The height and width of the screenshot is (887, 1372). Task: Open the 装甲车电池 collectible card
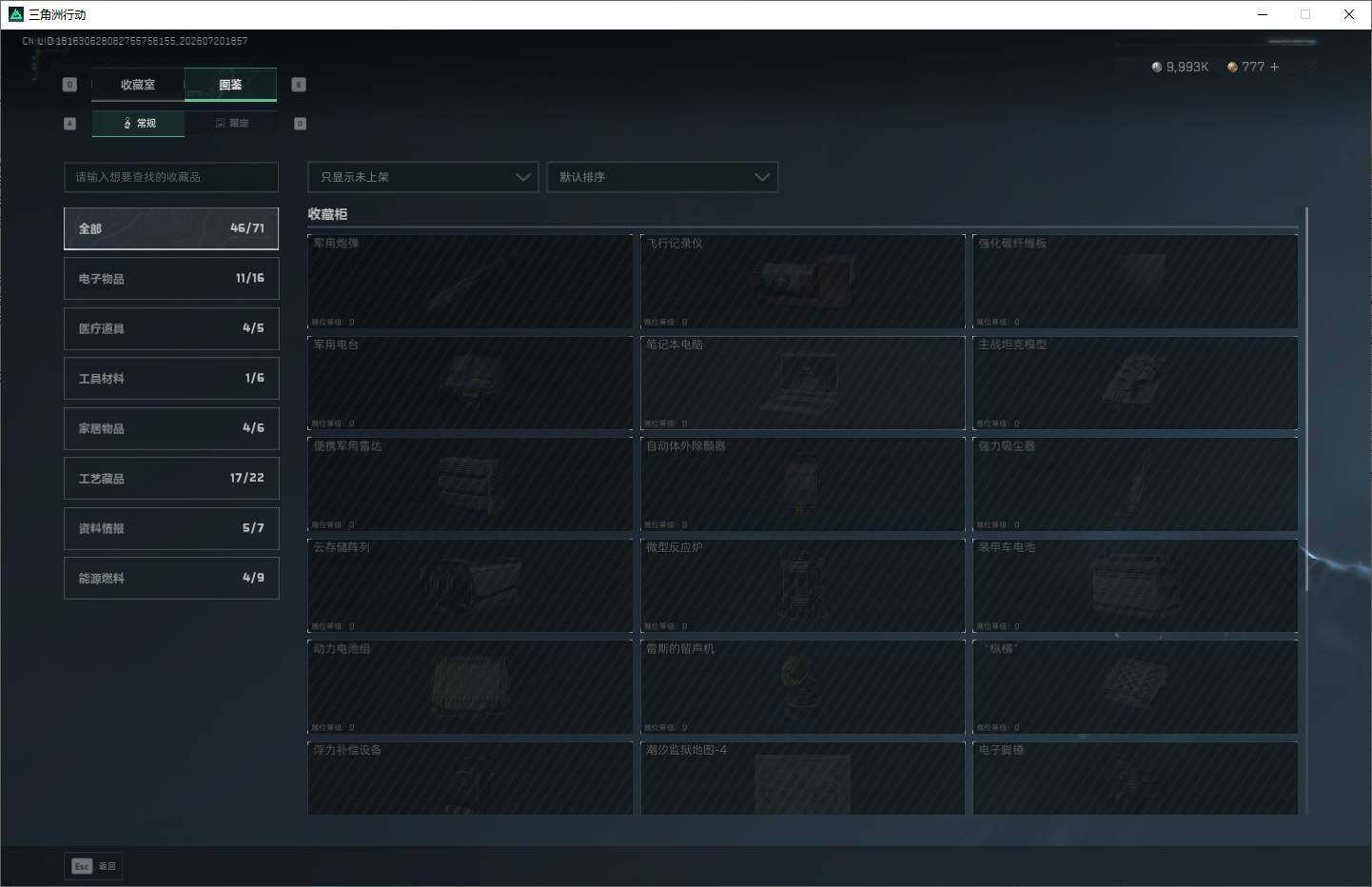1135,585
